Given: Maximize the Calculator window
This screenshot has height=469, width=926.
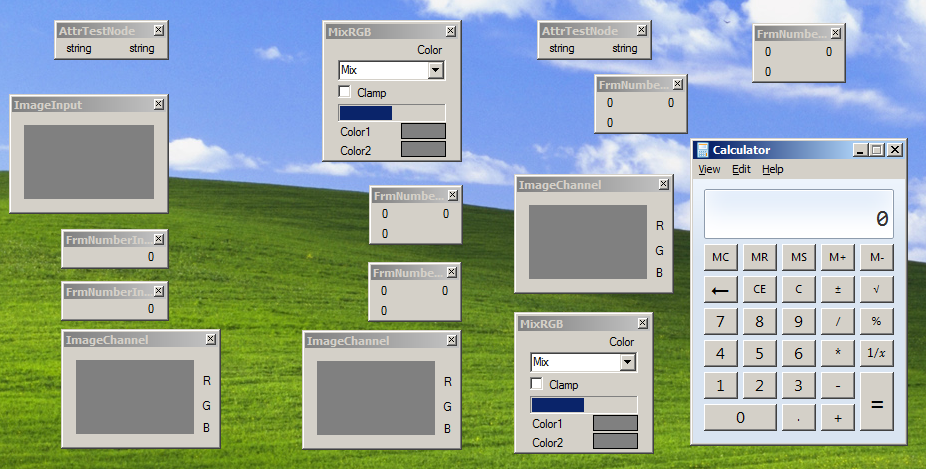Looking at the screenshot, I should pos(876,150).
